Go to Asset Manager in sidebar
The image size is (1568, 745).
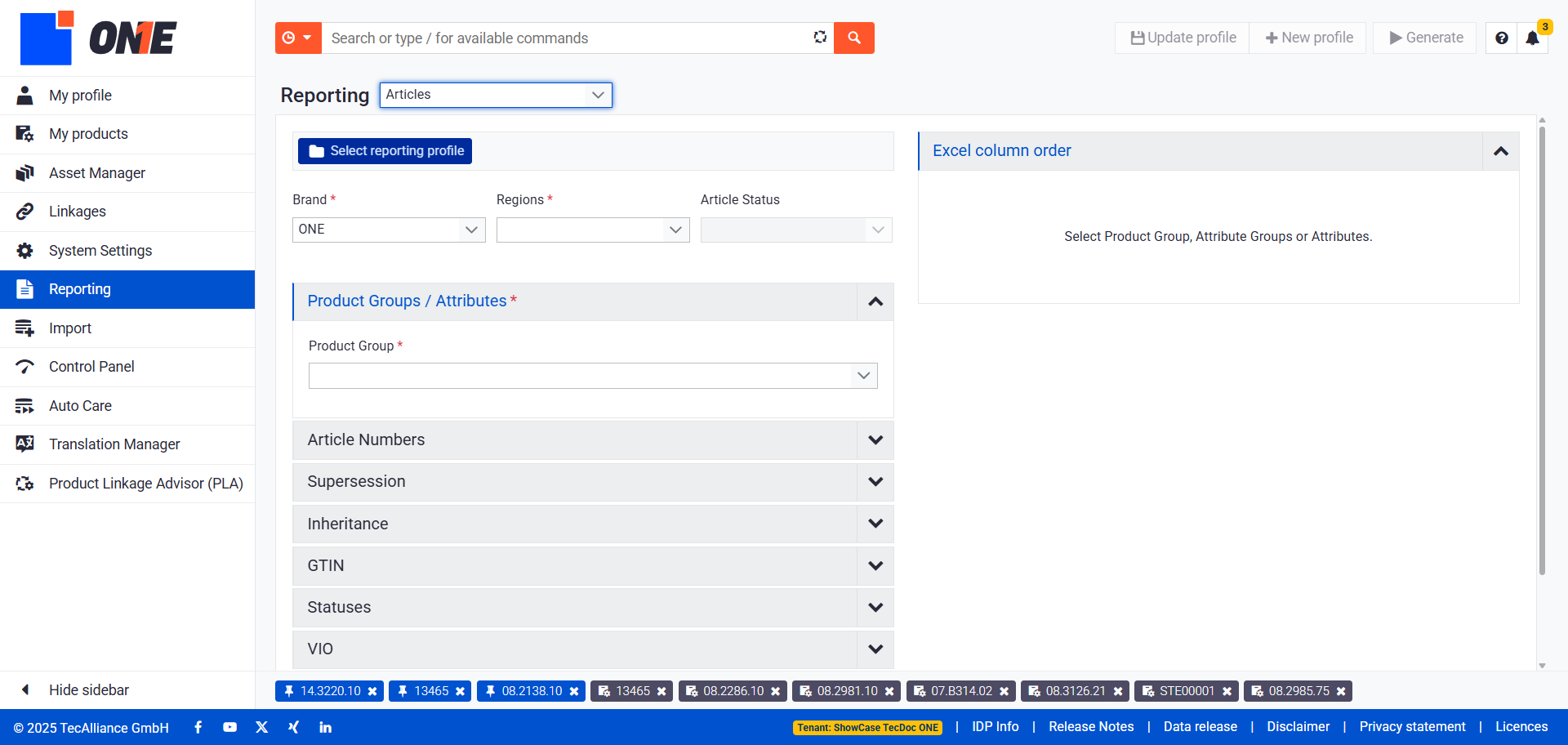(127, 173)
